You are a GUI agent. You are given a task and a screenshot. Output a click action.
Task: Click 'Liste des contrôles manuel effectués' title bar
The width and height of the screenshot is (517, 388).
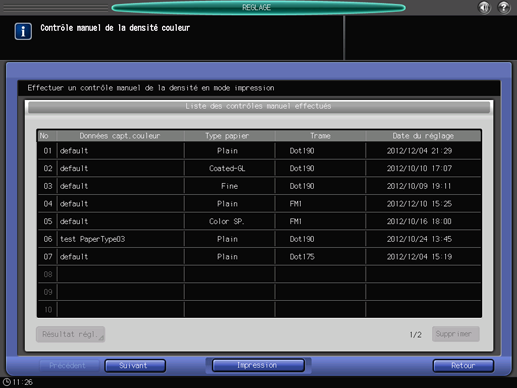click(259, 107)
